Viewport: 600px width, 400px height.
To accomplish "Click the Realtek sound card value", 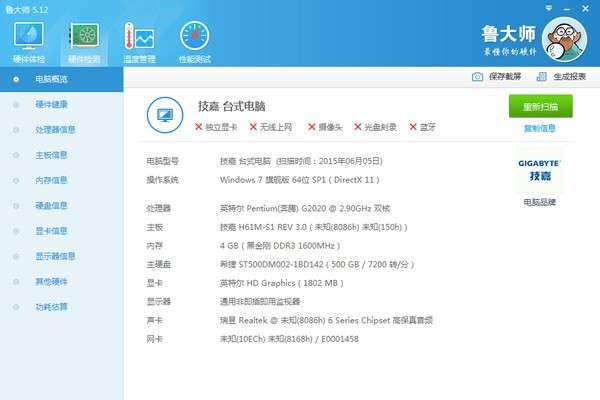I will click(x=326, y=320).
